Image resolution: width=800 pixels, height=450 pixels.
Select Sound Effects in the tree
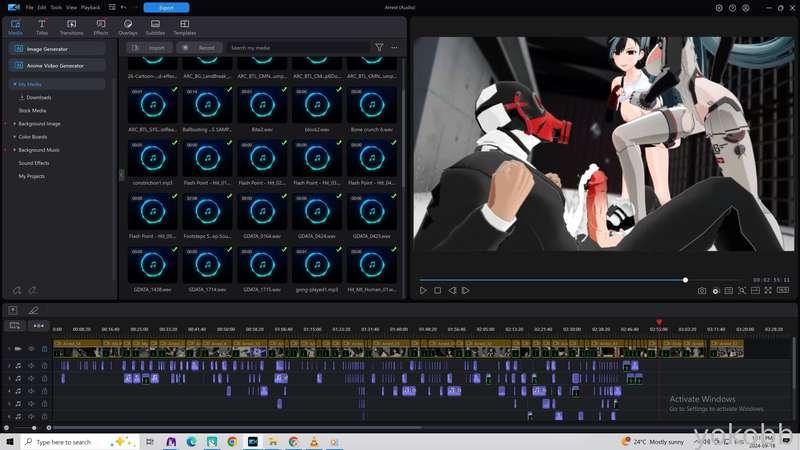34,163
